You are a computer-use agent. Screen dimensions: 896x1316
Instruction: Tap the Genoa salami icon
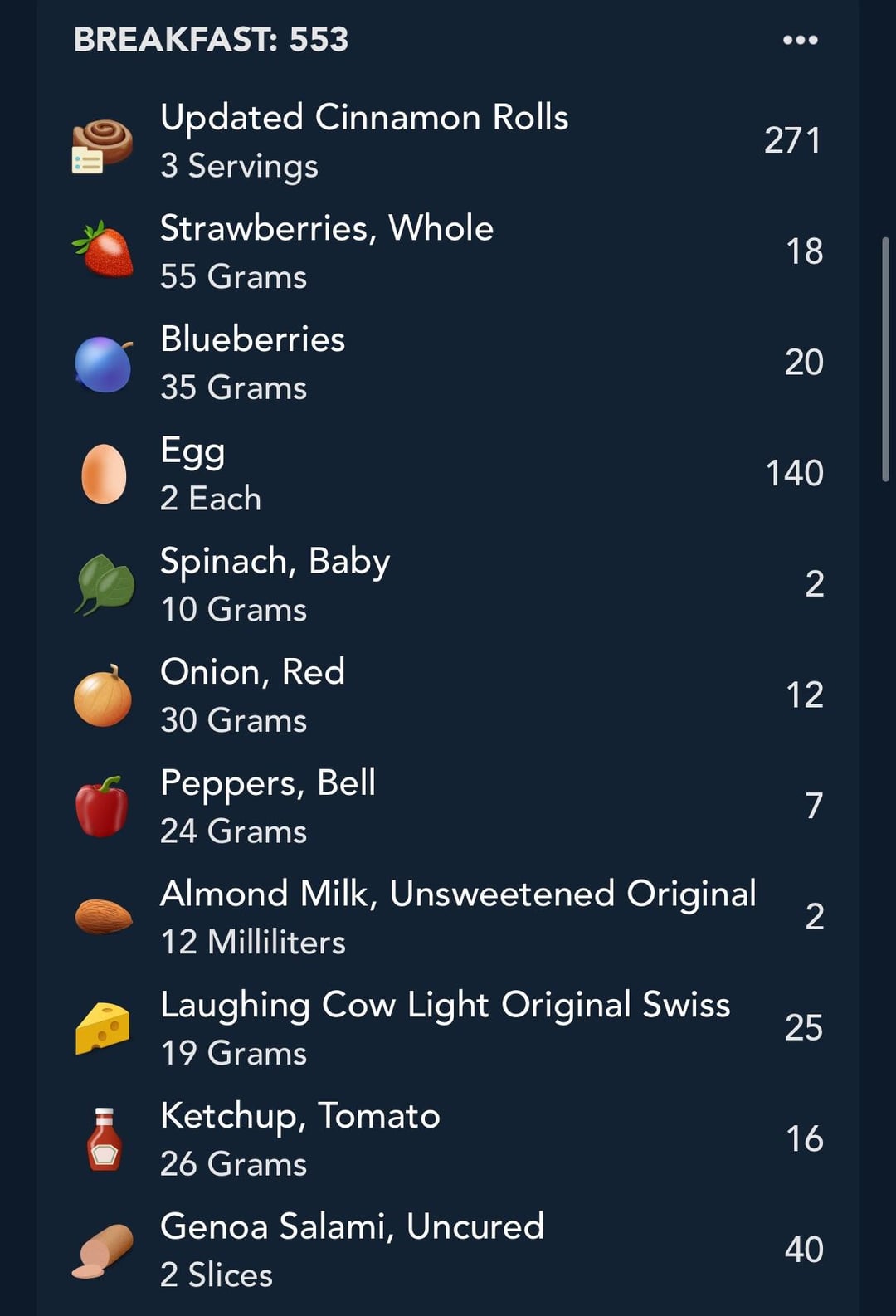click(x=103, y=1250)
